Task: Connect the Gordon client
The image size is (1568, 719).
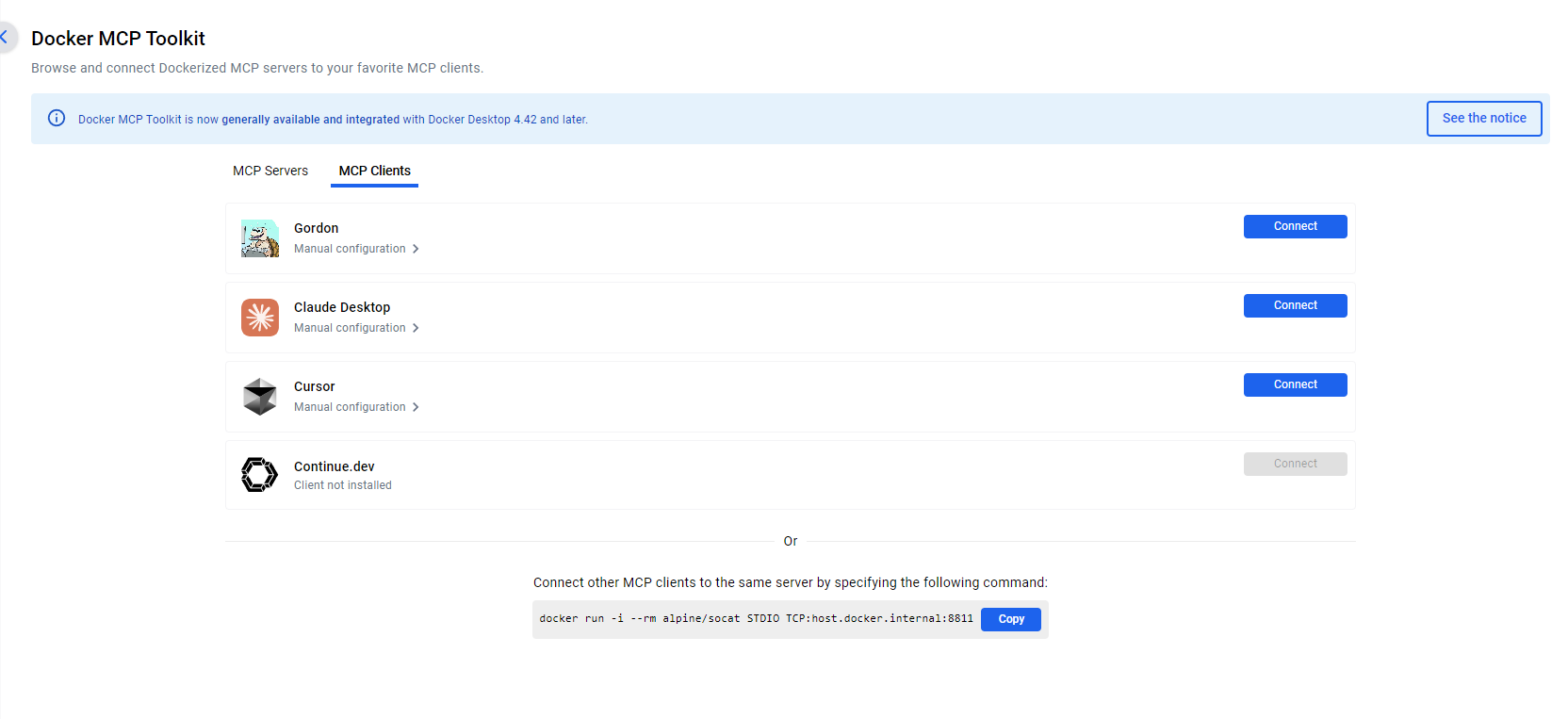Action: click(x=1295, y=226)
